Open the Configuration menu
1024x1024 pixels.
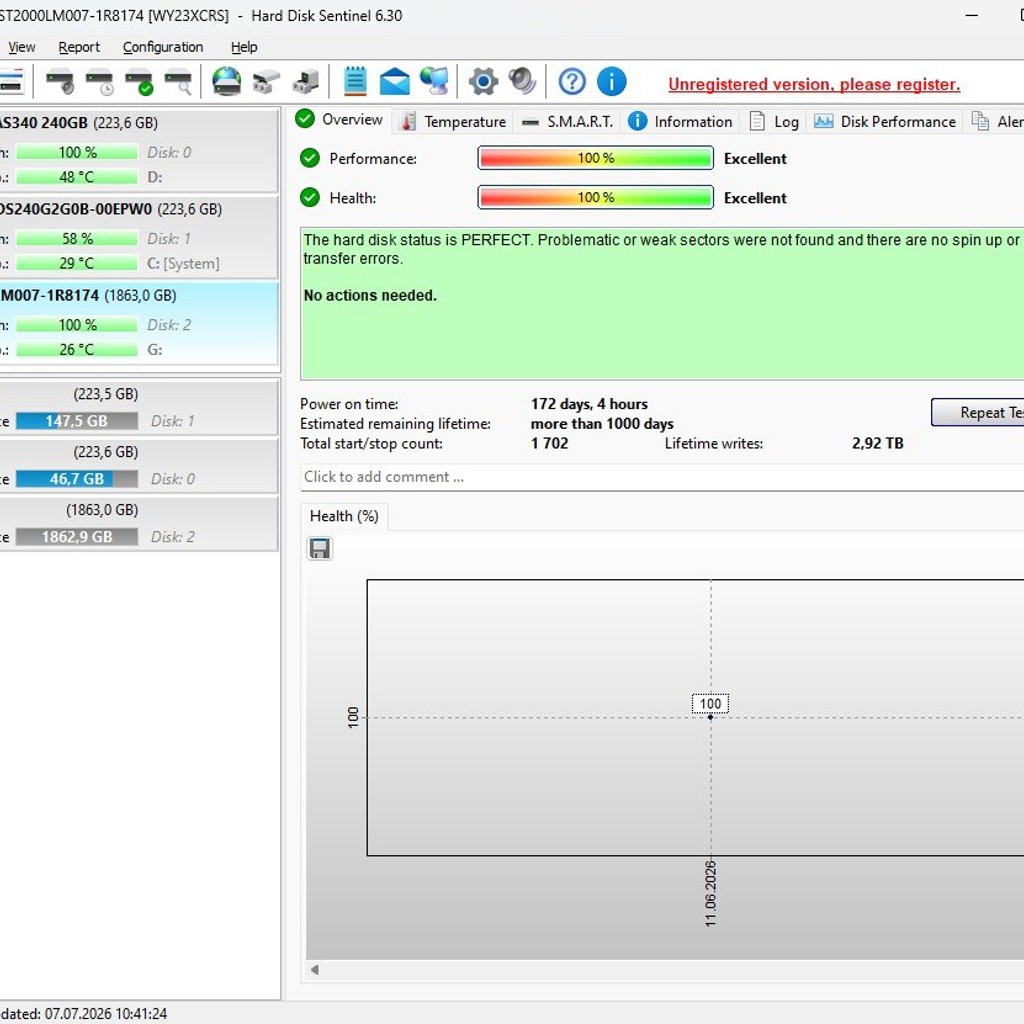point(163,47)
